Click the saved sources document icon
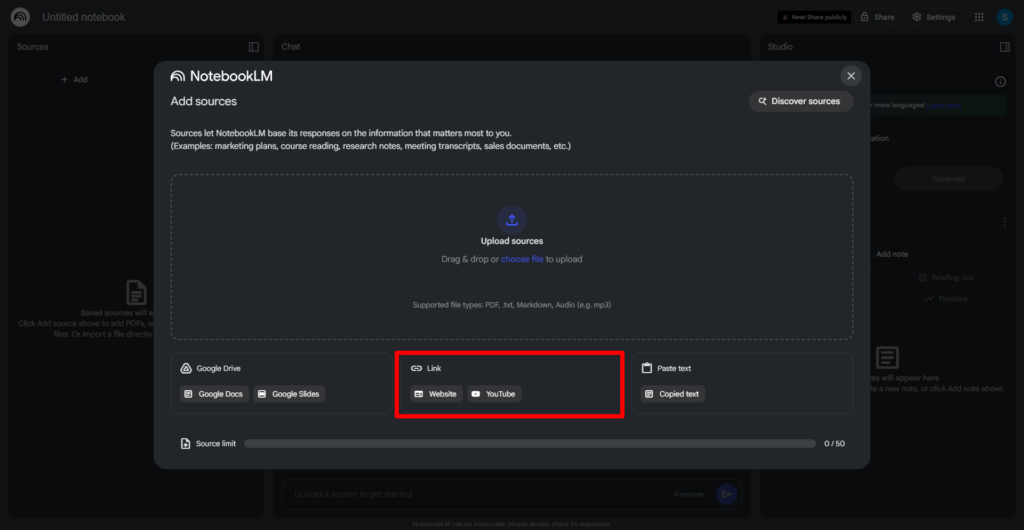 point(136,292)
